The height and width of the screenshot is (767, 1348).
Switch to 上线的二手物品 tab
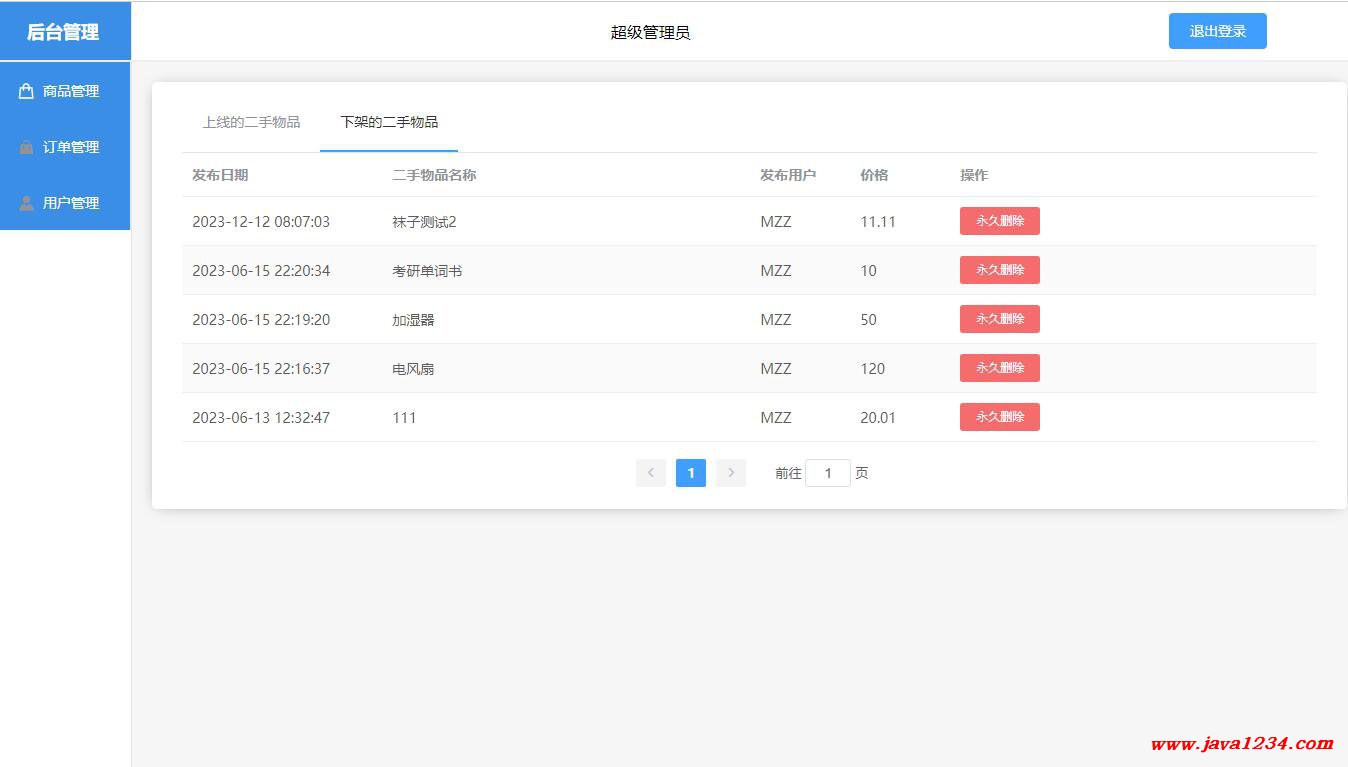pos(251,122)
